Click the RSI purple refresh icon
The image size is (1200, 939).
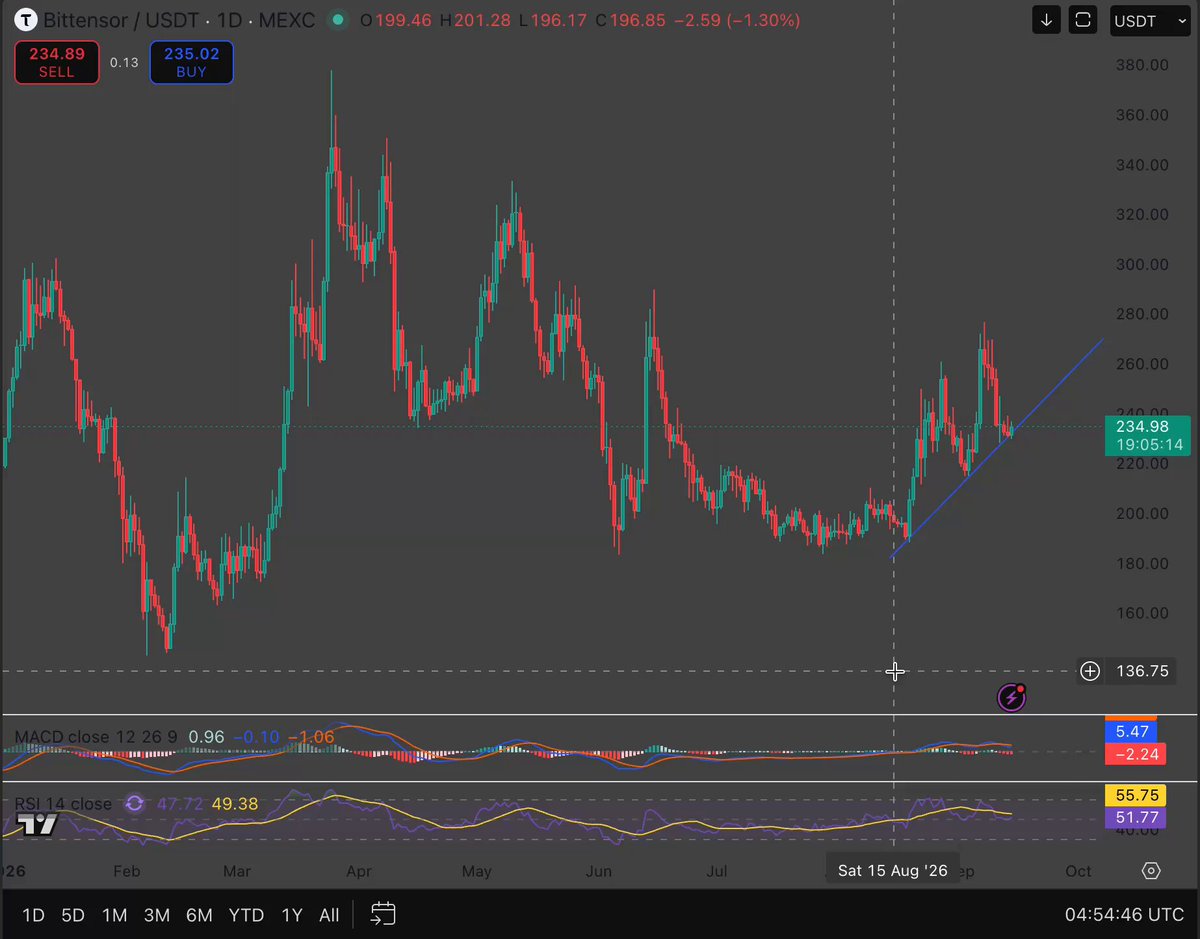tap(134, 803)
